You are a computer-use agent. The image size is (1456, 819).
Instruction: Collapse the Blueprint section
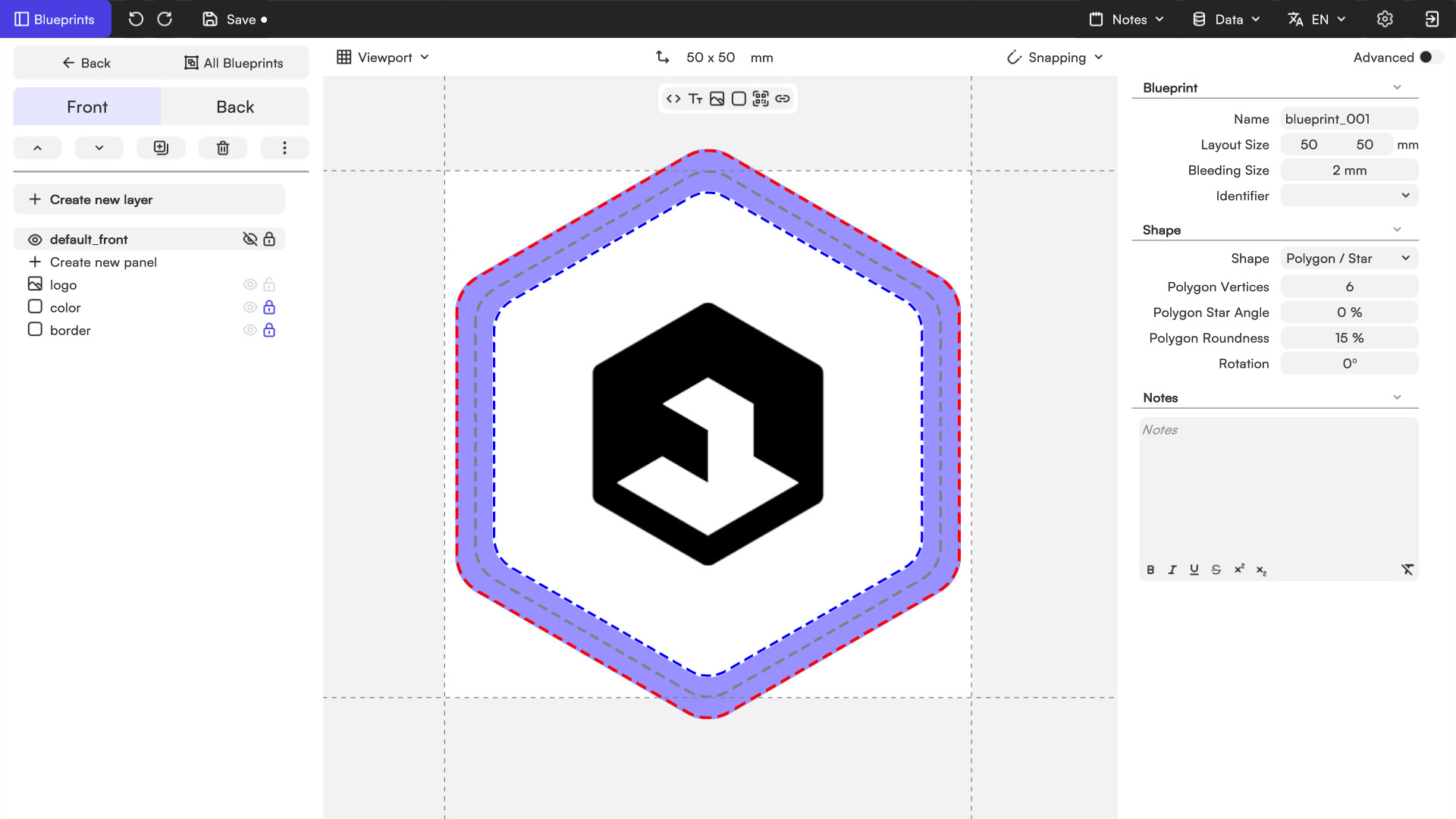[1397, 87]
